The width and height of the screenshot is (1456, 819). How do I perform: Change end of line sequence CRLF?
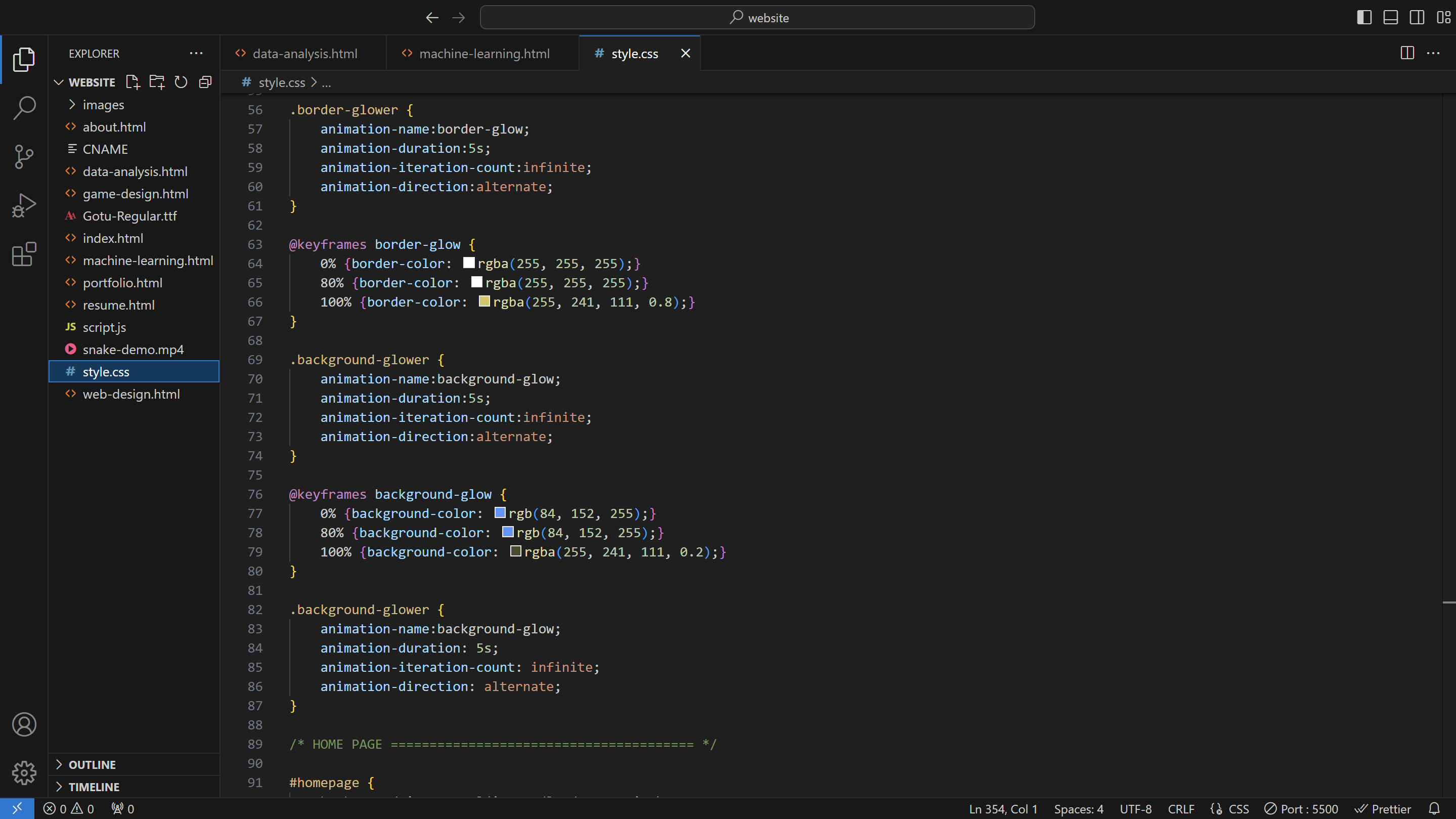(x=1181, y=809)
